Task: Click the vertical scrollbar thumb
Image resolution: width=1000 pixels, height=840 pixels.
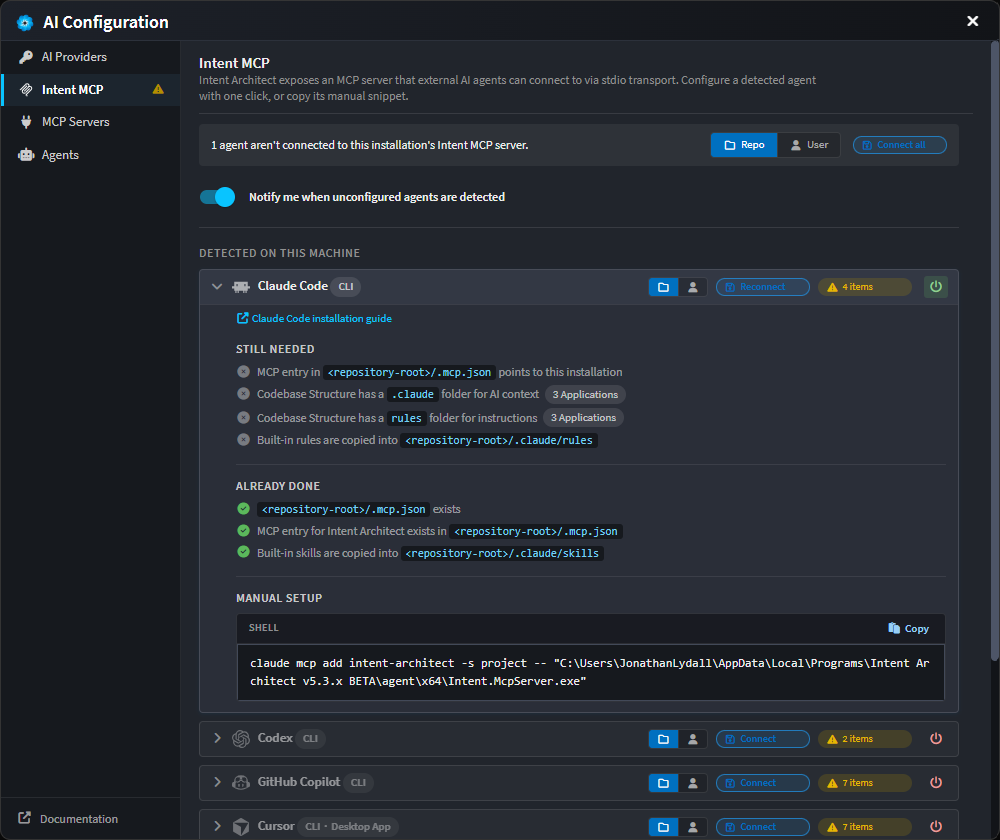Action: point(995,351)
